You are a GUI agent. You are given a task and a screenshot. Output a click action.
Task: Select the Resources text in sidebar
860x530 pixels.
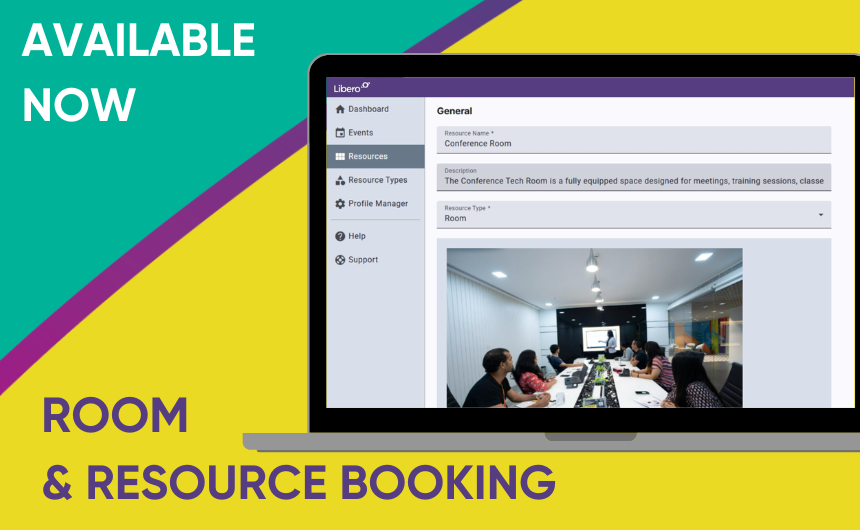click(x=368, y=157)
